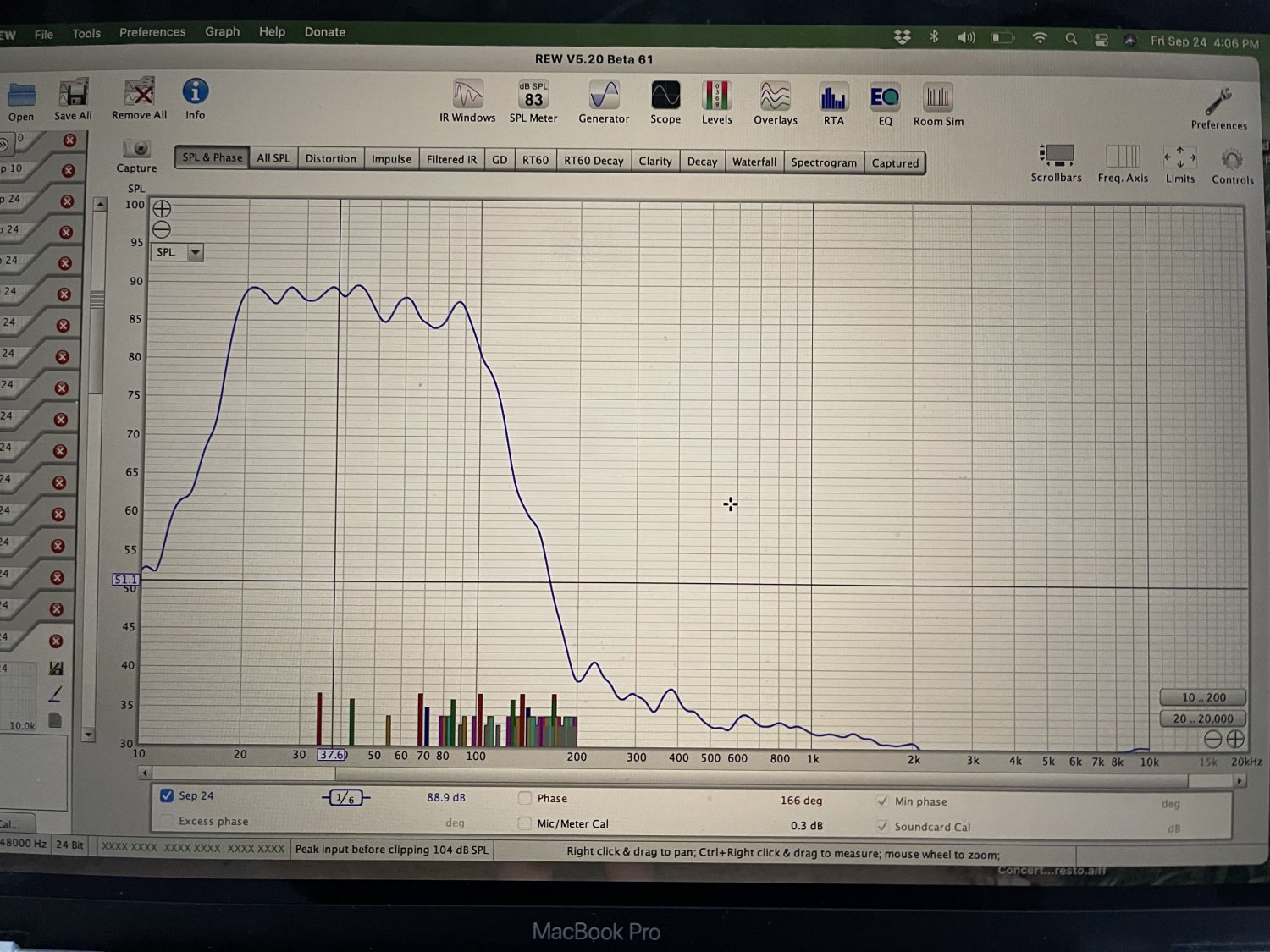Open the IR Windows tool
1270x952 pixels.
(x=467, y=95)
